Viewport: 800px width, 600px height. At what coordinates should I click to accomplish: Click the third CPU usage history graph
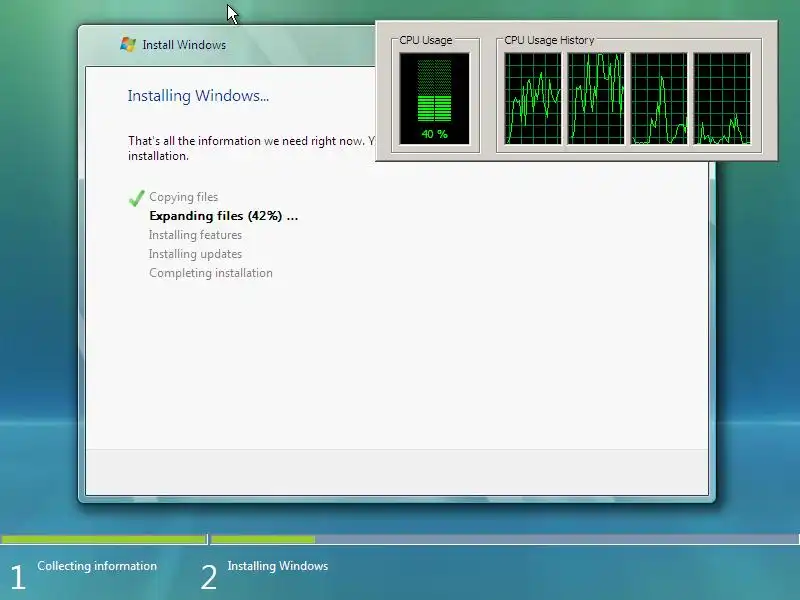pos(659,98)
